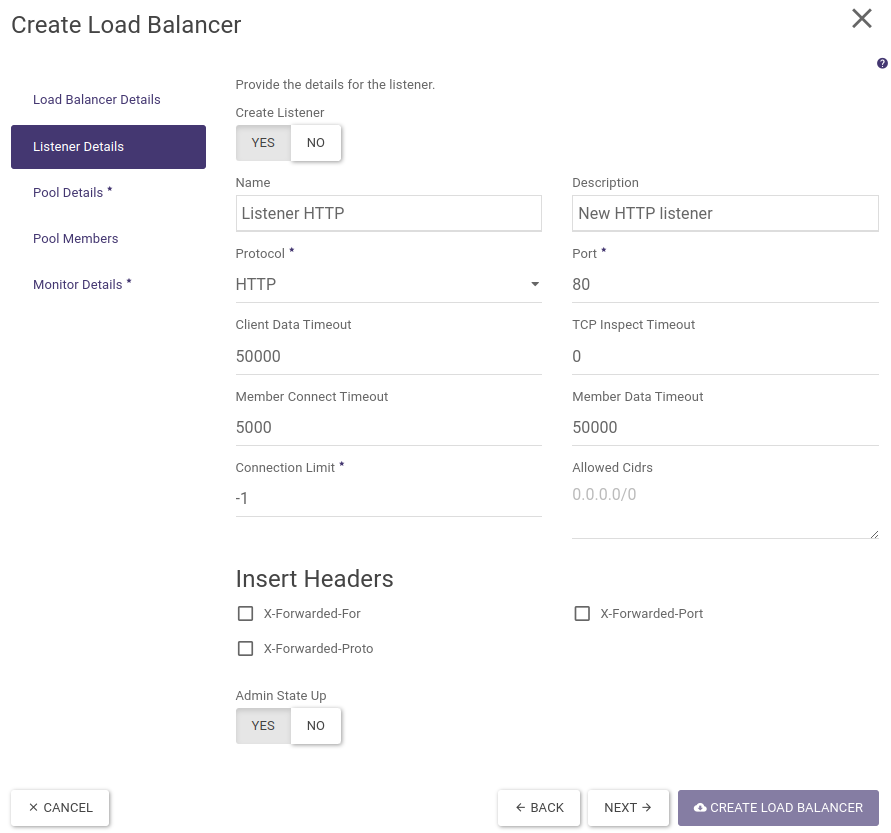Click the help question mark icon
Viewport: 891px width, 833px height.
[882, 63]
